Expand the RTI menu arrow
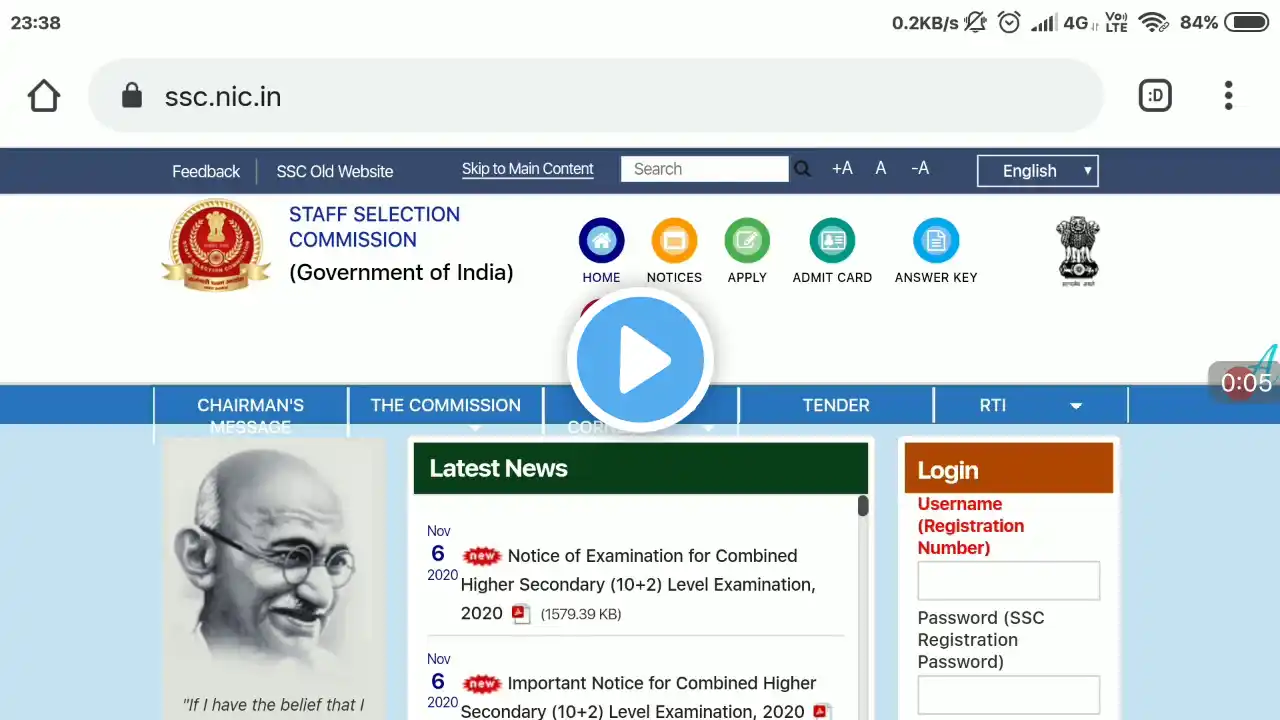 pyautogui.click(x=1076, y=406)
